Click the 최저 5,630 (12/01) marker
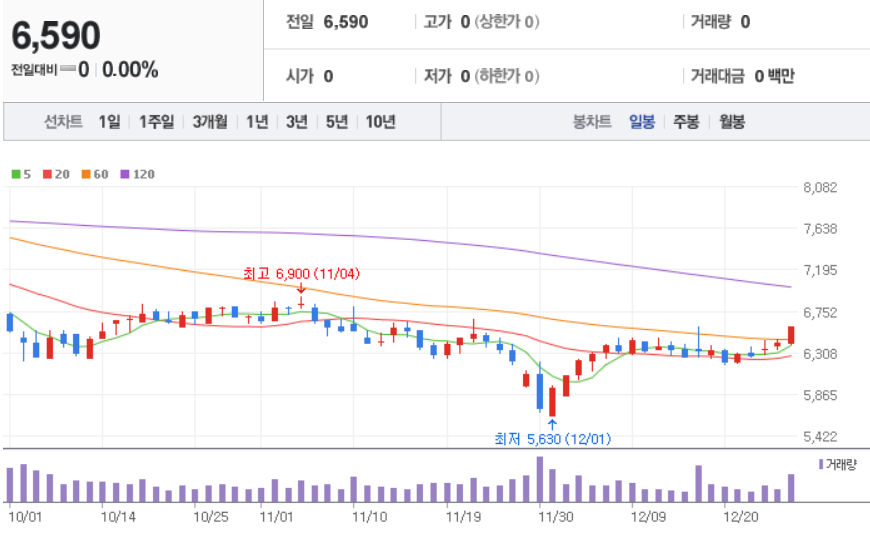 point(553,439)
